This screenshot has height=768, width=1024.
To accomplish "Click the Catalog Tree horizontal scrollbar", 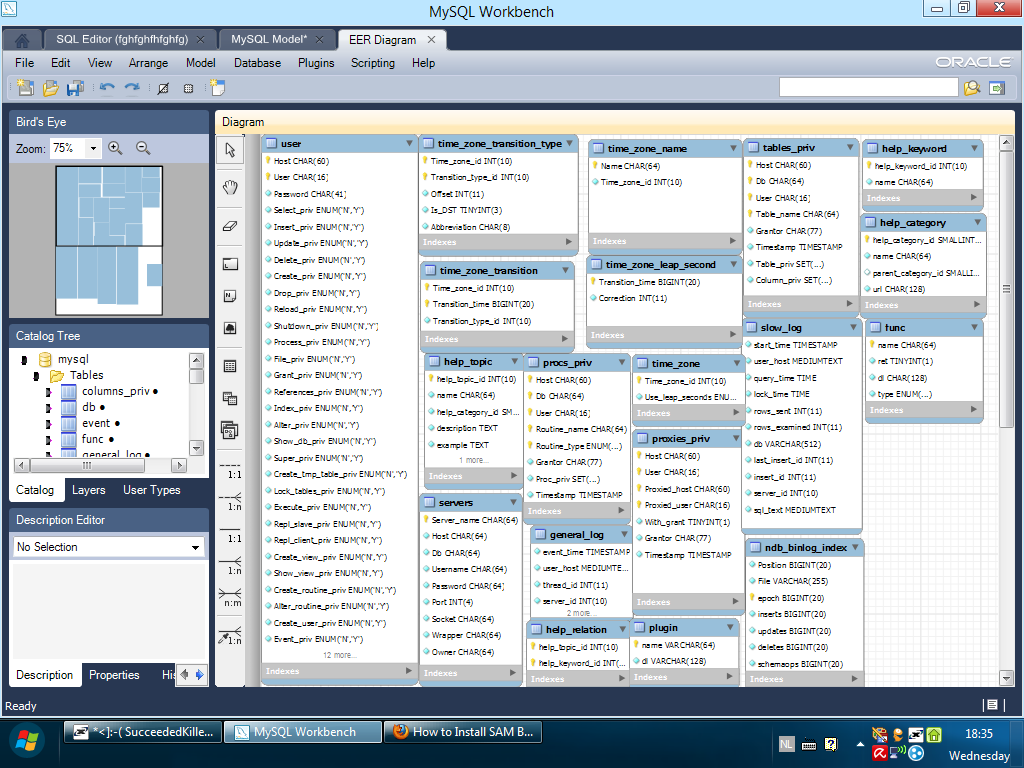I will pyautogui.click(x=100, y=465).
